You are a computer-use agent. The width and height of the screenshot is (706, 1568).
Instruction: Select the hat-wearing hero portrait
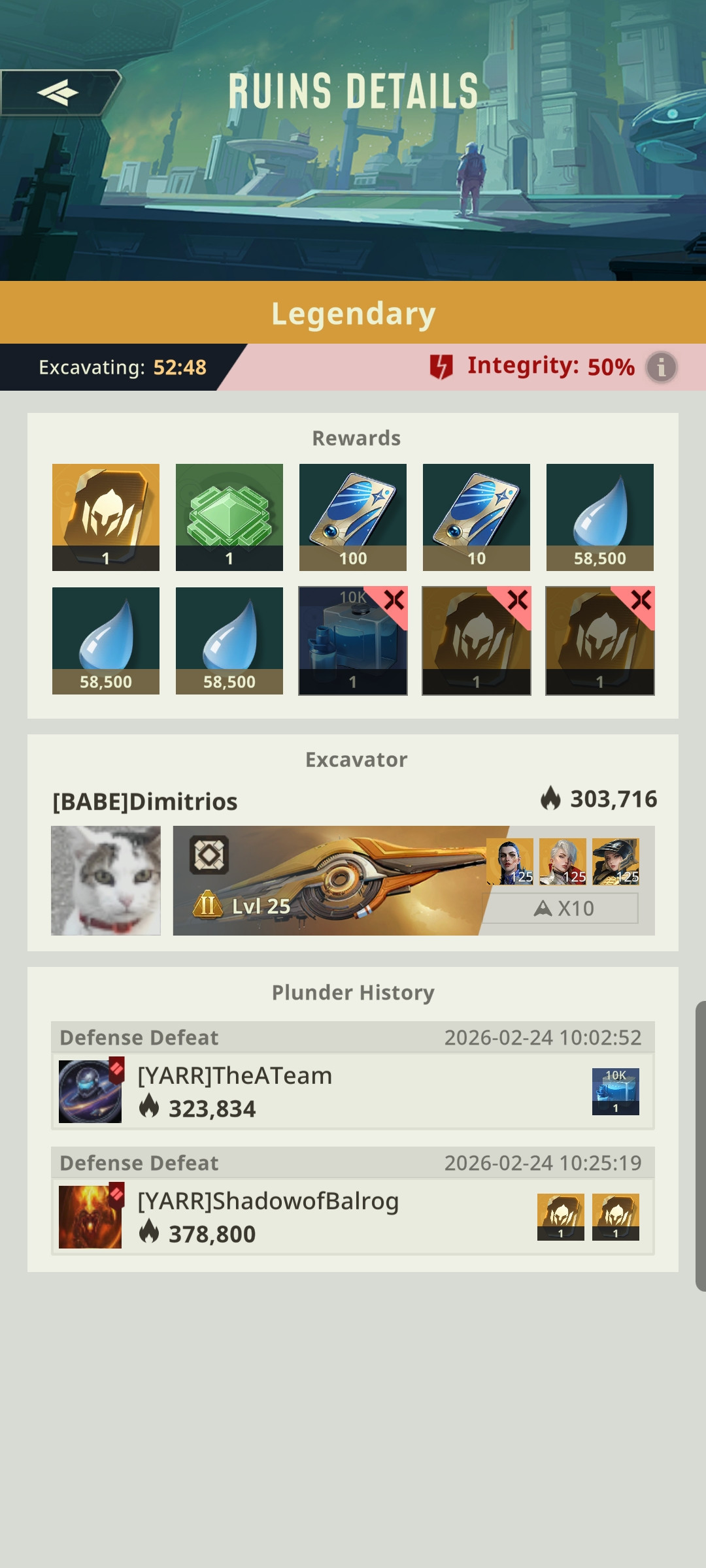tap(616, 862)
